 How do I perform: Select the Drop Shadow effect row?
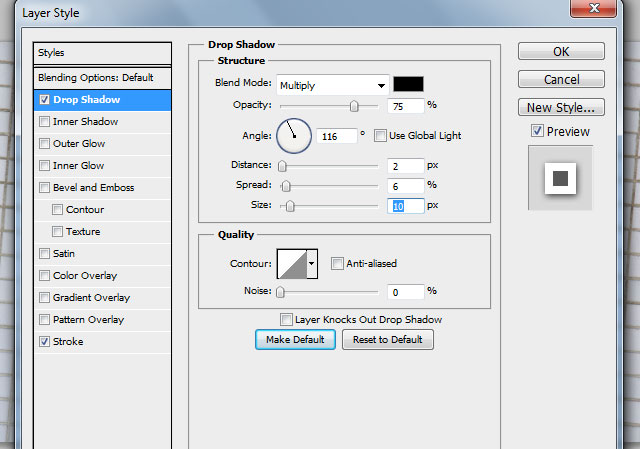(x=102, y=100)
